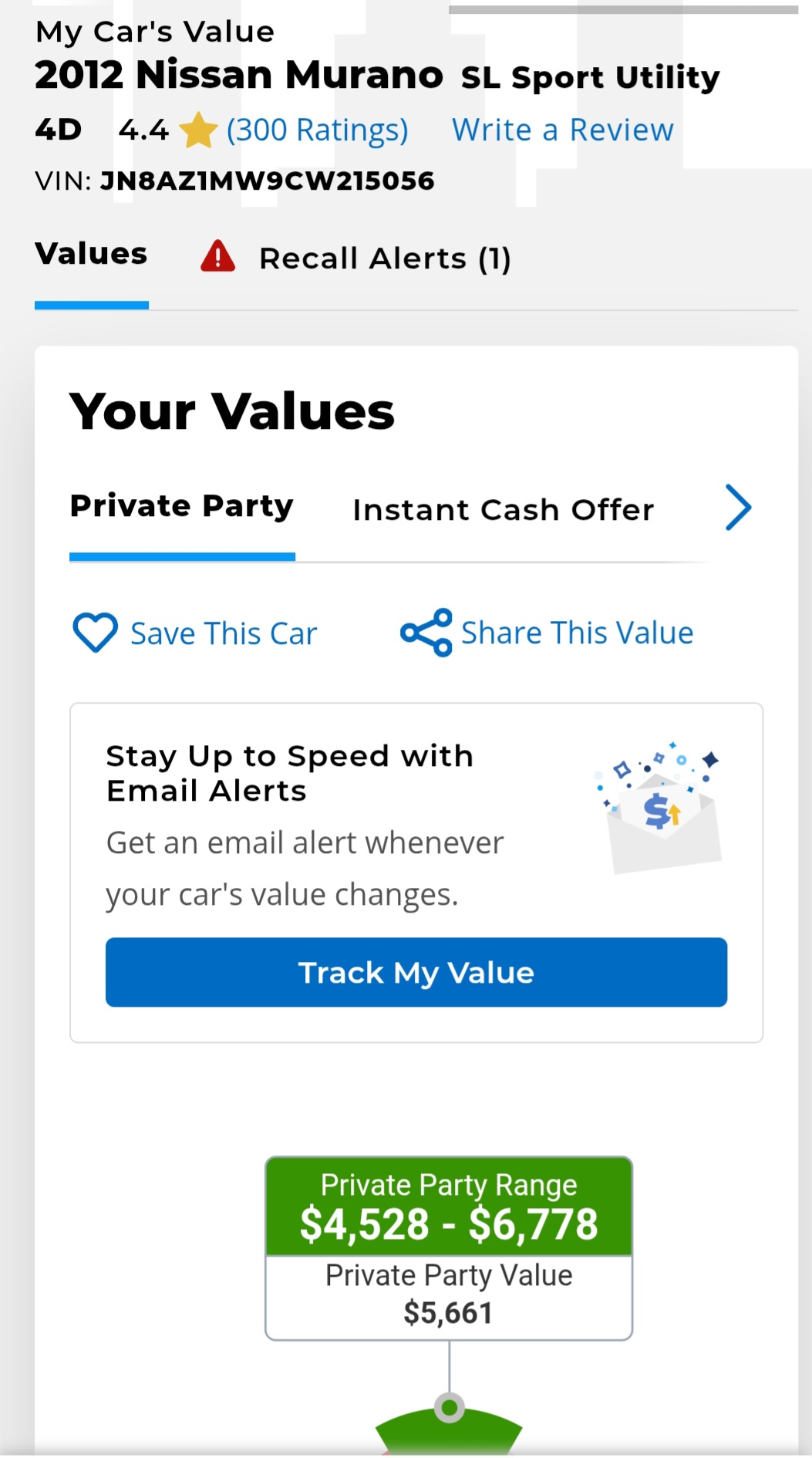Open the Recall Alerts (1) tab

click(384, 258)
